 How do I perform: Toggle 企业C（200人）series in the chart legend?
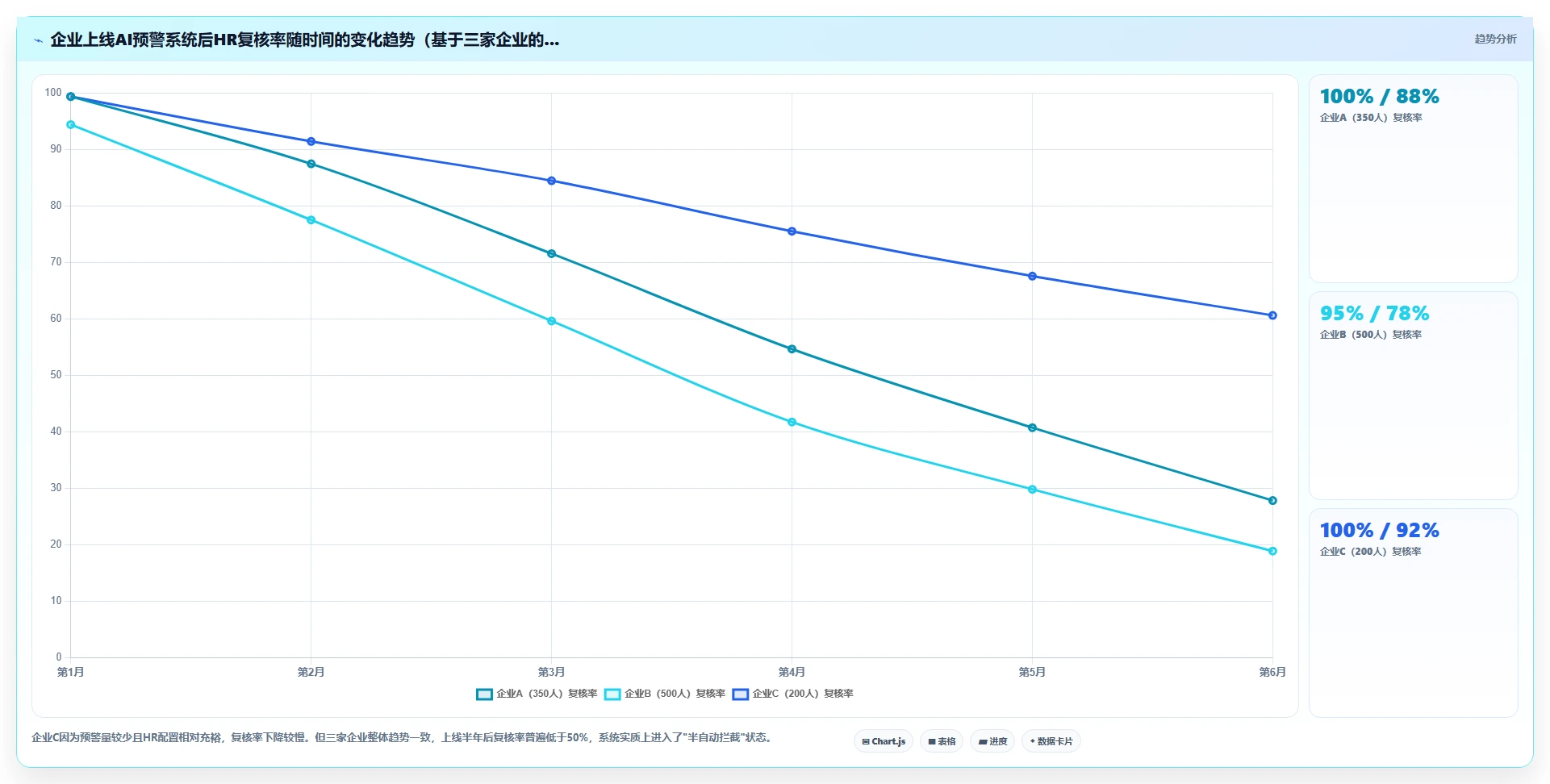792,694
